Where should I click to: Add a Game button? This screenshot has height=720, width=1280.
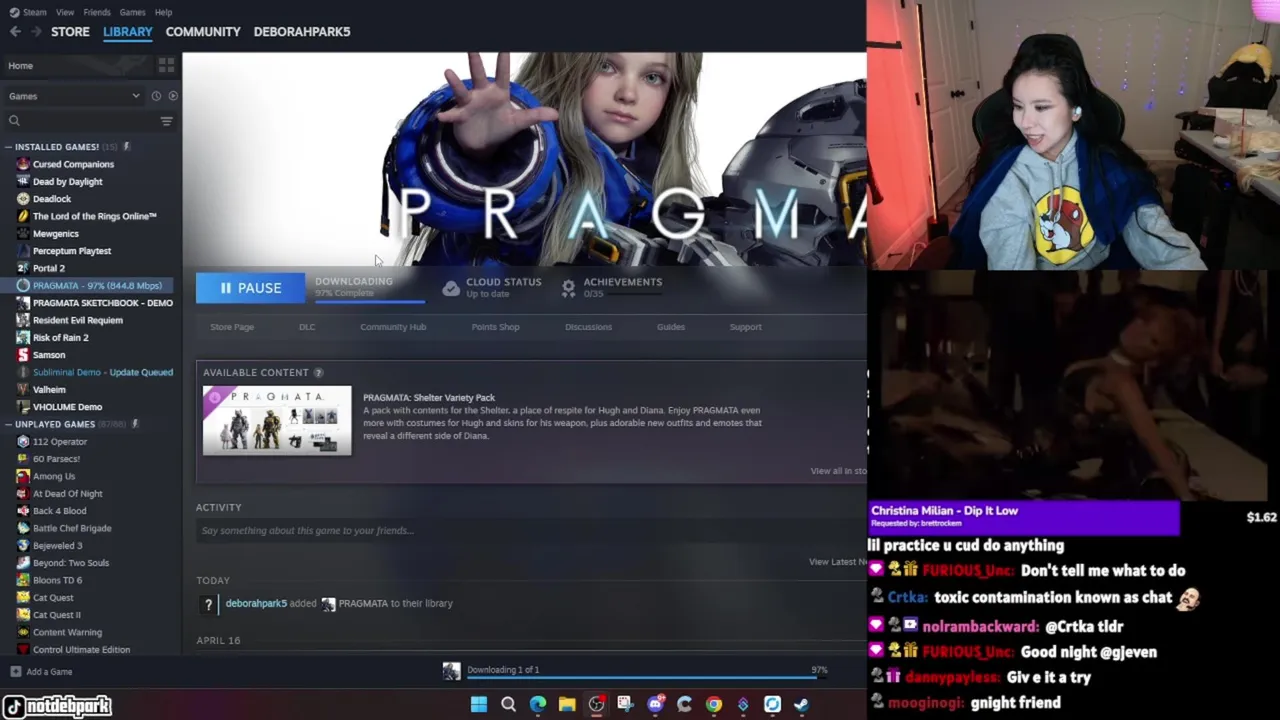41,672
